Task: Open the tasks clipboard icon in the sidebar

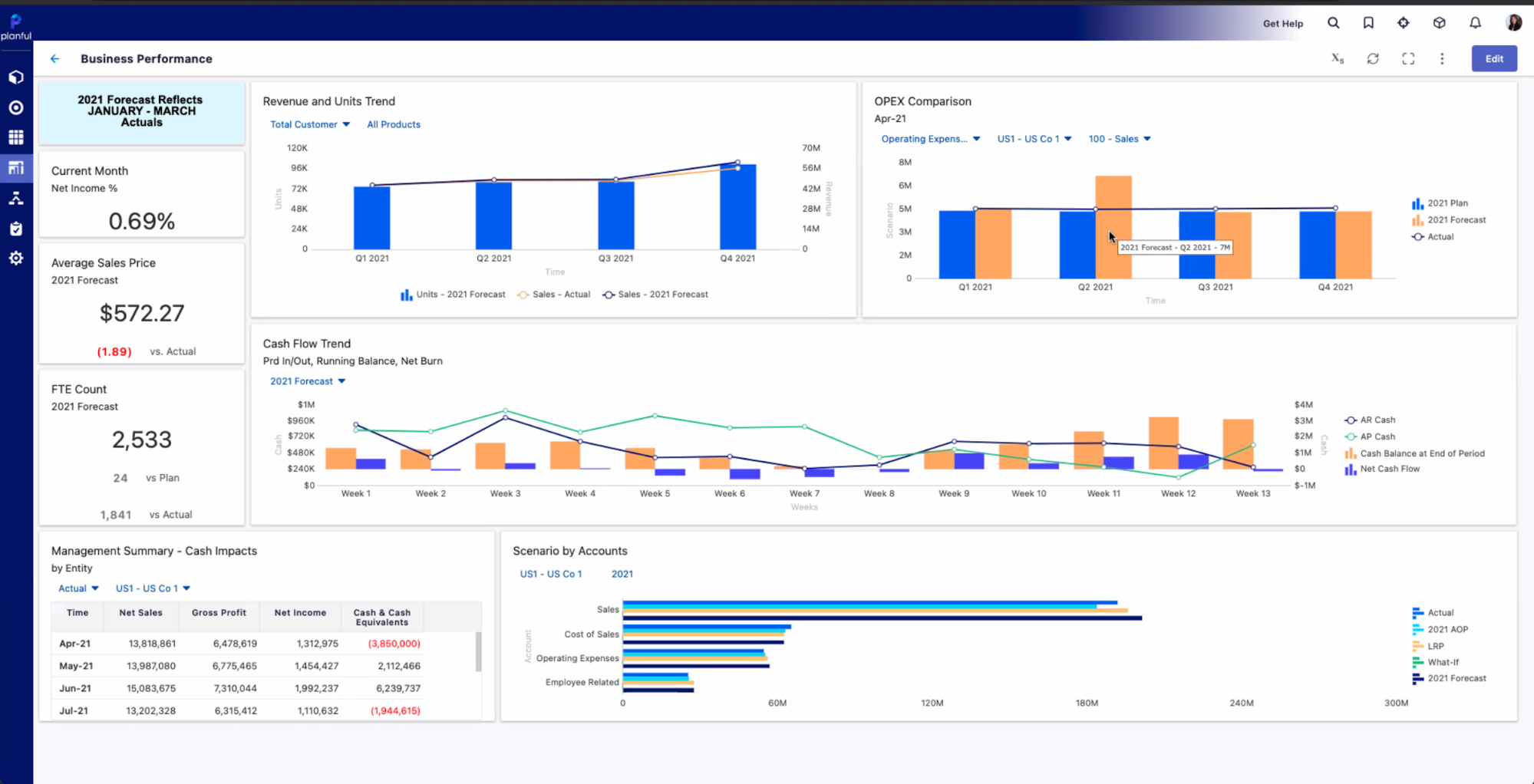Action: (x=15, y=228)
